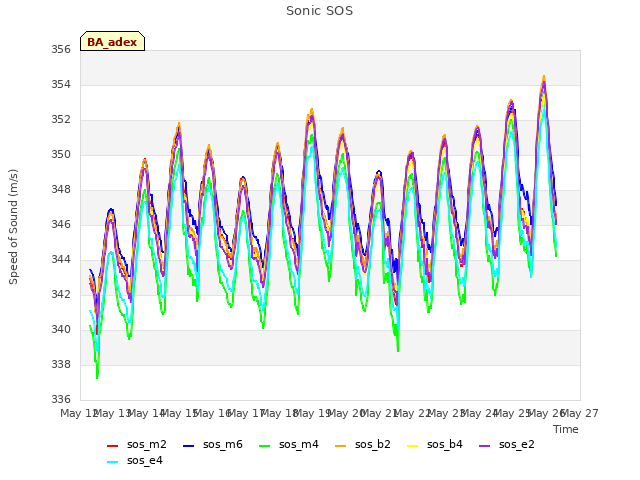
Task: Click the red sos_m2 legend color marker
Action: (x=112, y=446)
